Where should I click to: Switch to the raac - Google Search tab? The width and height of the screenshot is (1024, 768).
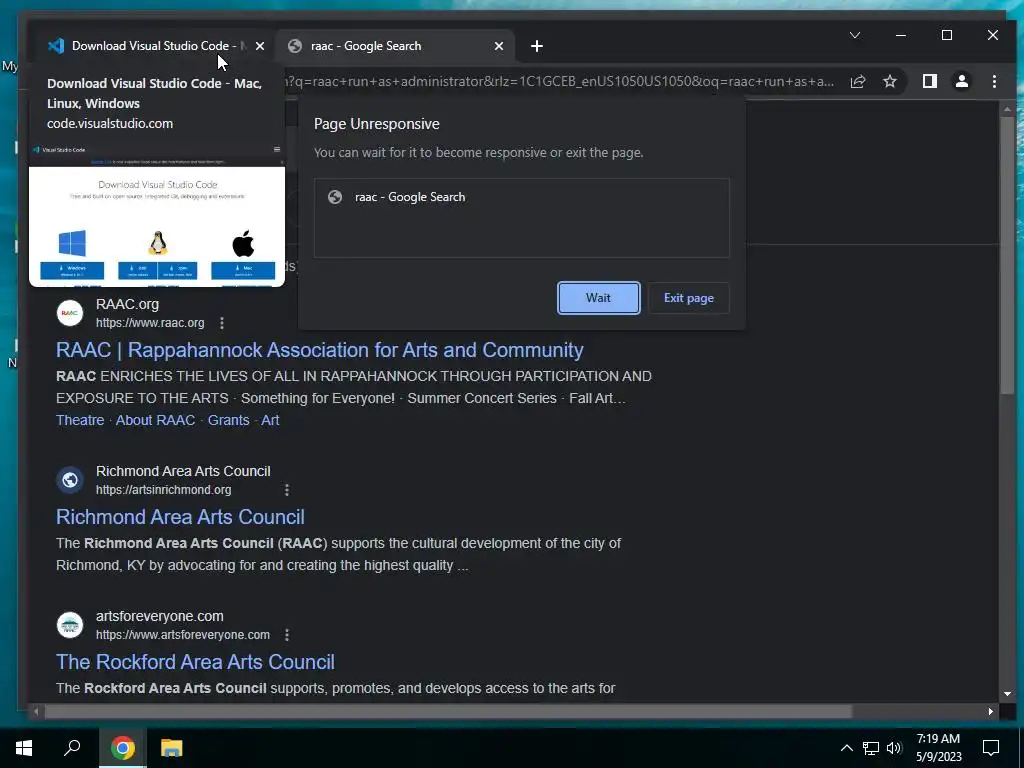point(395,46)
